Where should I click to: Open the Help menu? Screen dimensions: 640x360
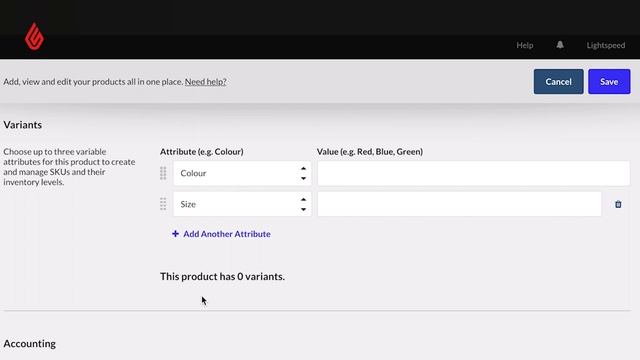524,45
